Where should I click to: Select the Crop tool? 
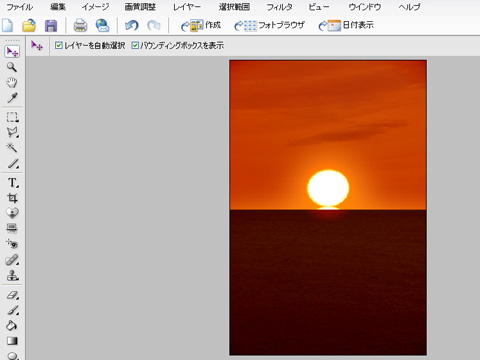[12, 198]
